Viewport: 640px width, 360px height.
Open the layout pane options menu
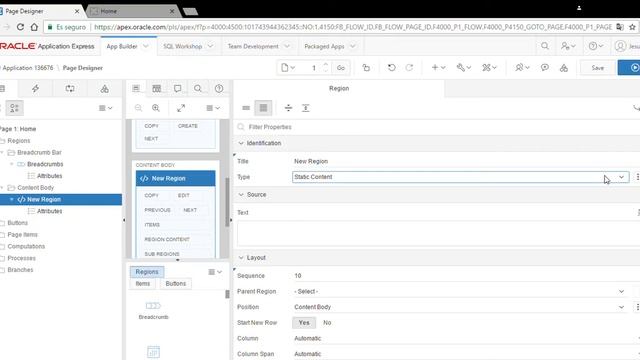213,108
